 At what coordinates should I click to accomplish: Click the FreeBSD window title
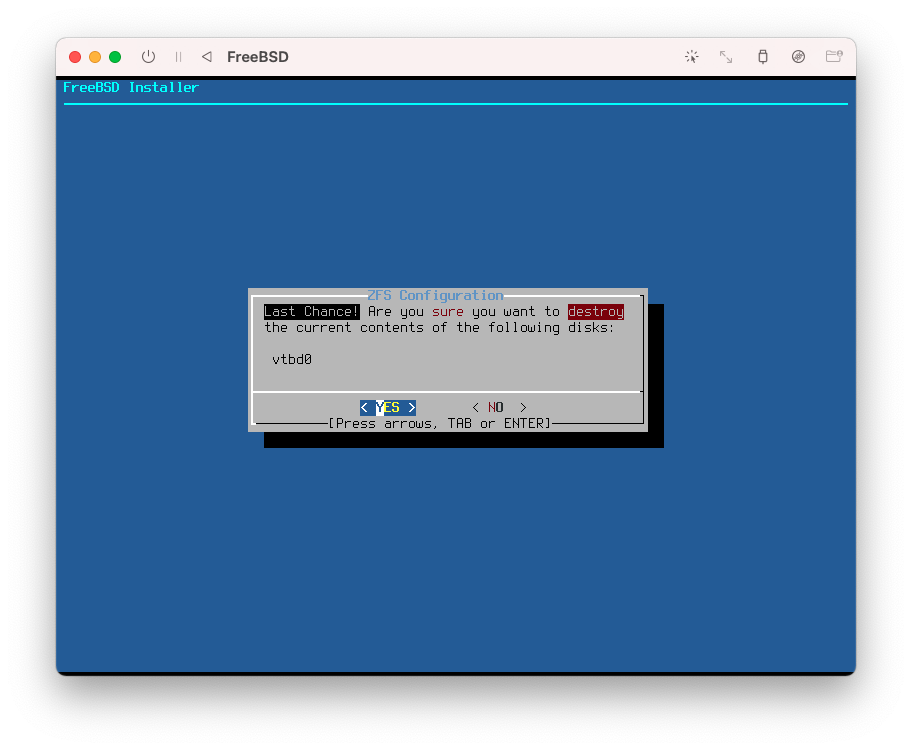pyautogui.click(x=258, y=56)
